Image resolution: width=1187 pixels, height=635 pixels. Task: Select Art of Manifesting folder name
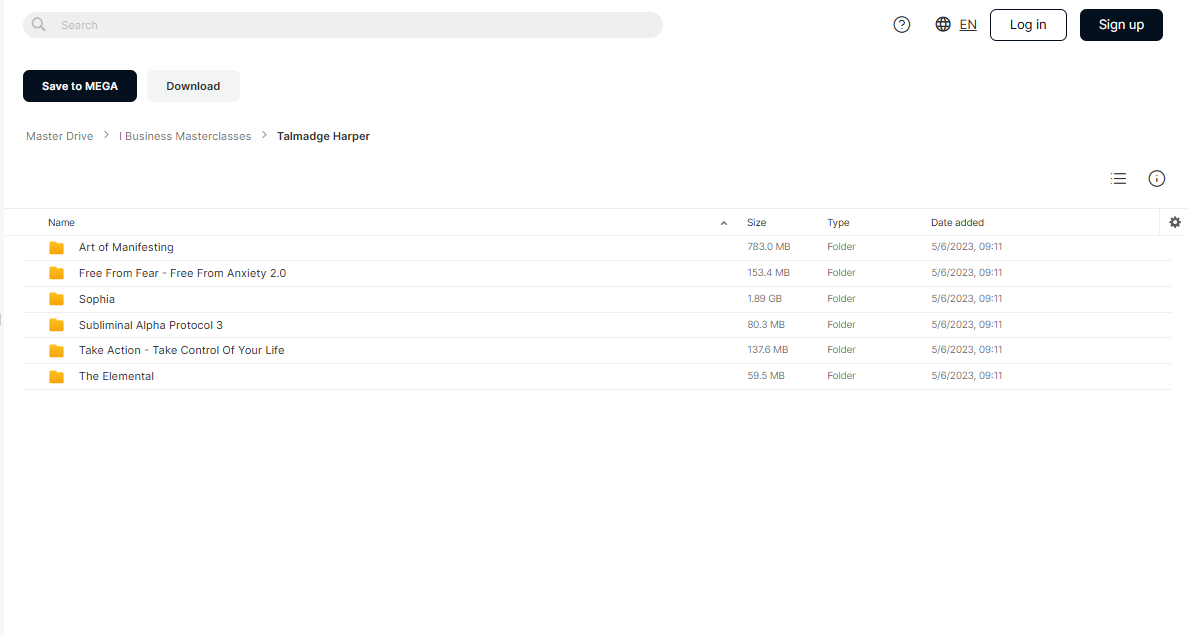point(126,247)
